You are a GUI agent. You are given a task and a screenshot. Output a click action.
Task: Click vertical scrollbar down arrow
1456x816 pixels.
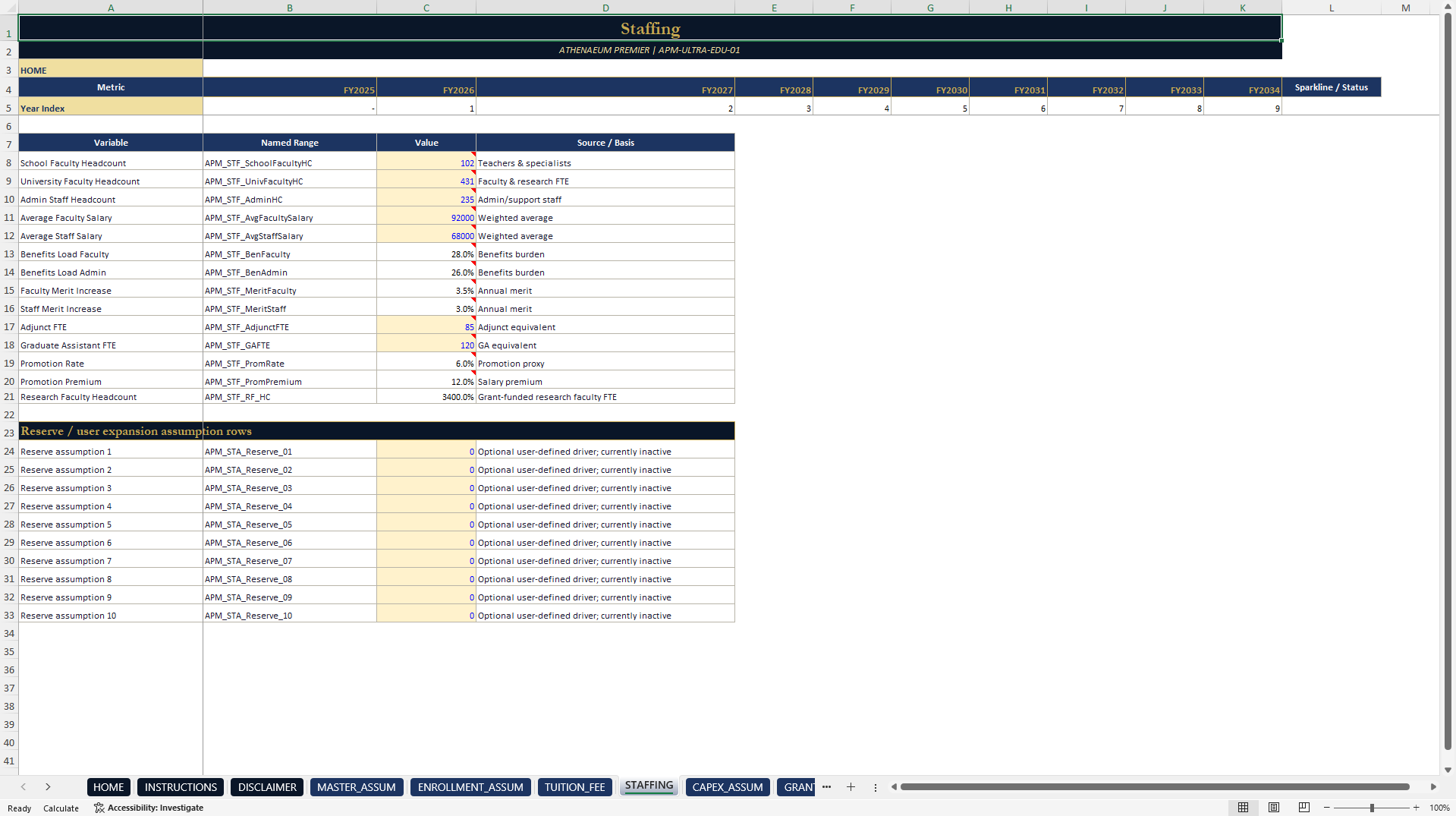[1448, 770]
